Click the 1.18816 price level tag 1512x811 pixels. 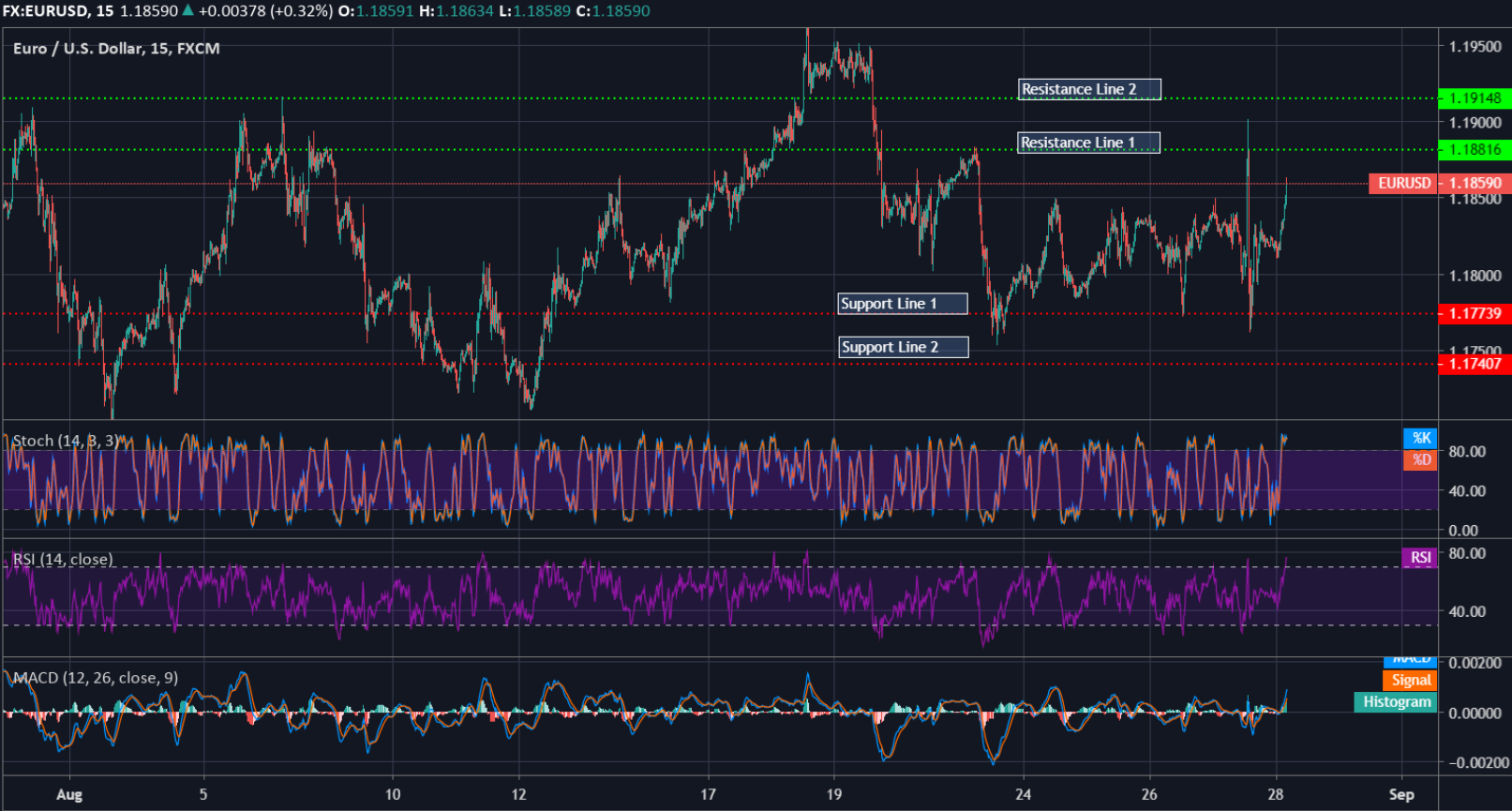(1475, 149)
